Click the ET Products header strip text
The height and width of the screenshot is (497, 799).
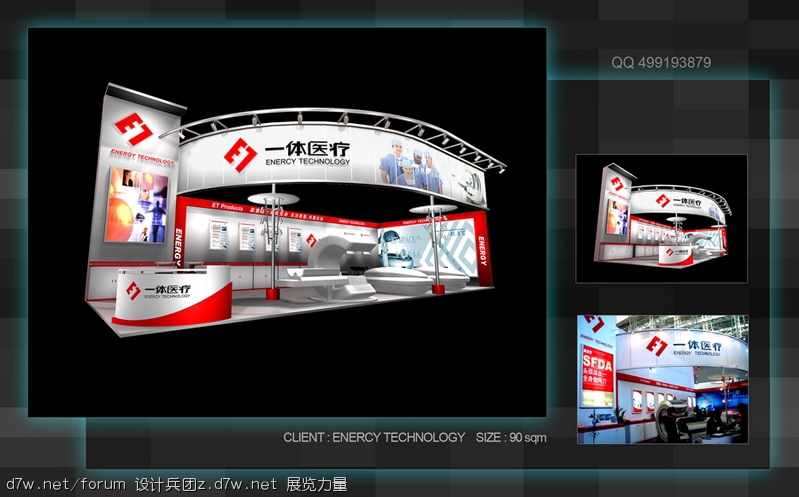[228, 206]
